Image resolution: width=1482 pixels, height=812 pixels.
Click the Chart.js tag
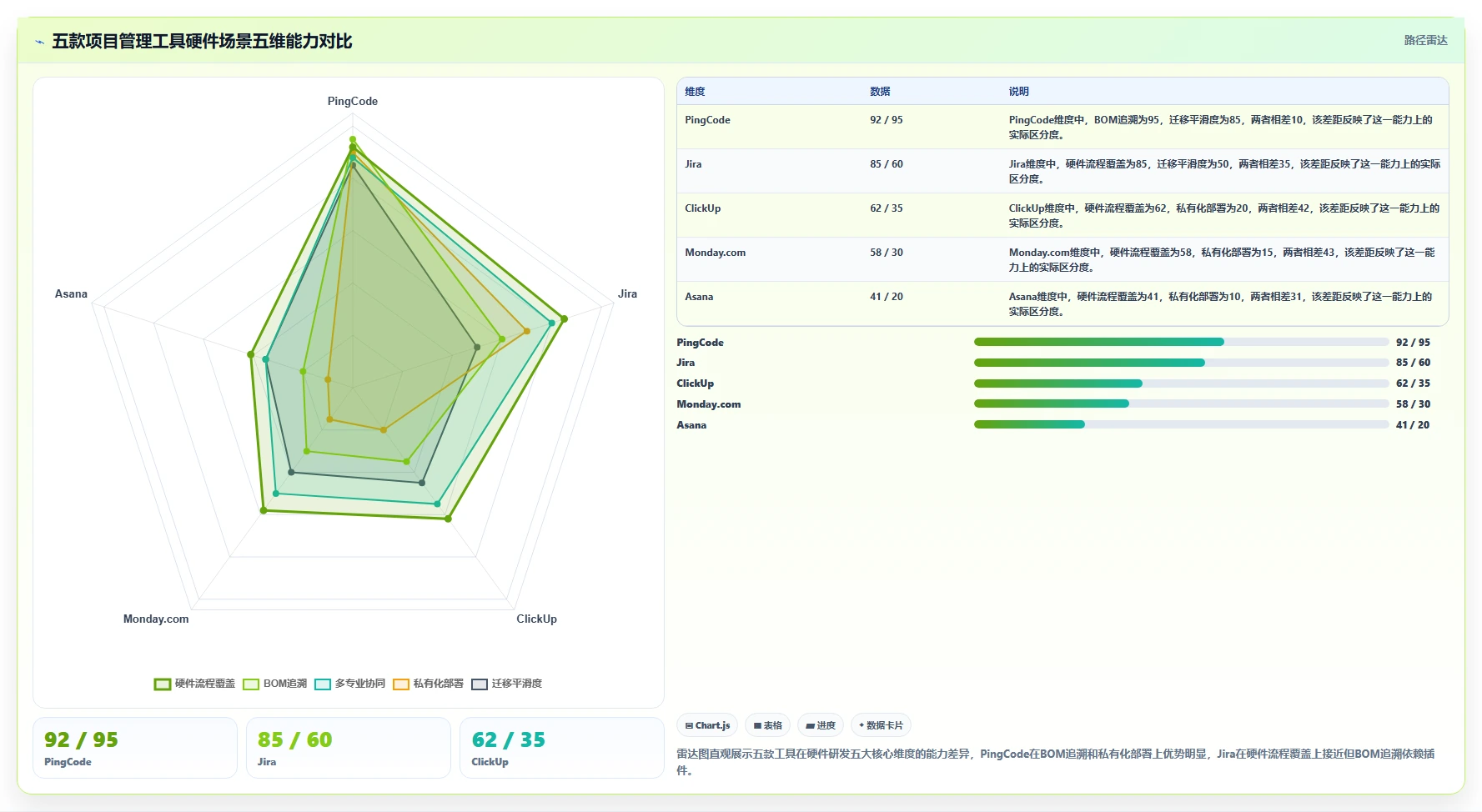(707, 725)
